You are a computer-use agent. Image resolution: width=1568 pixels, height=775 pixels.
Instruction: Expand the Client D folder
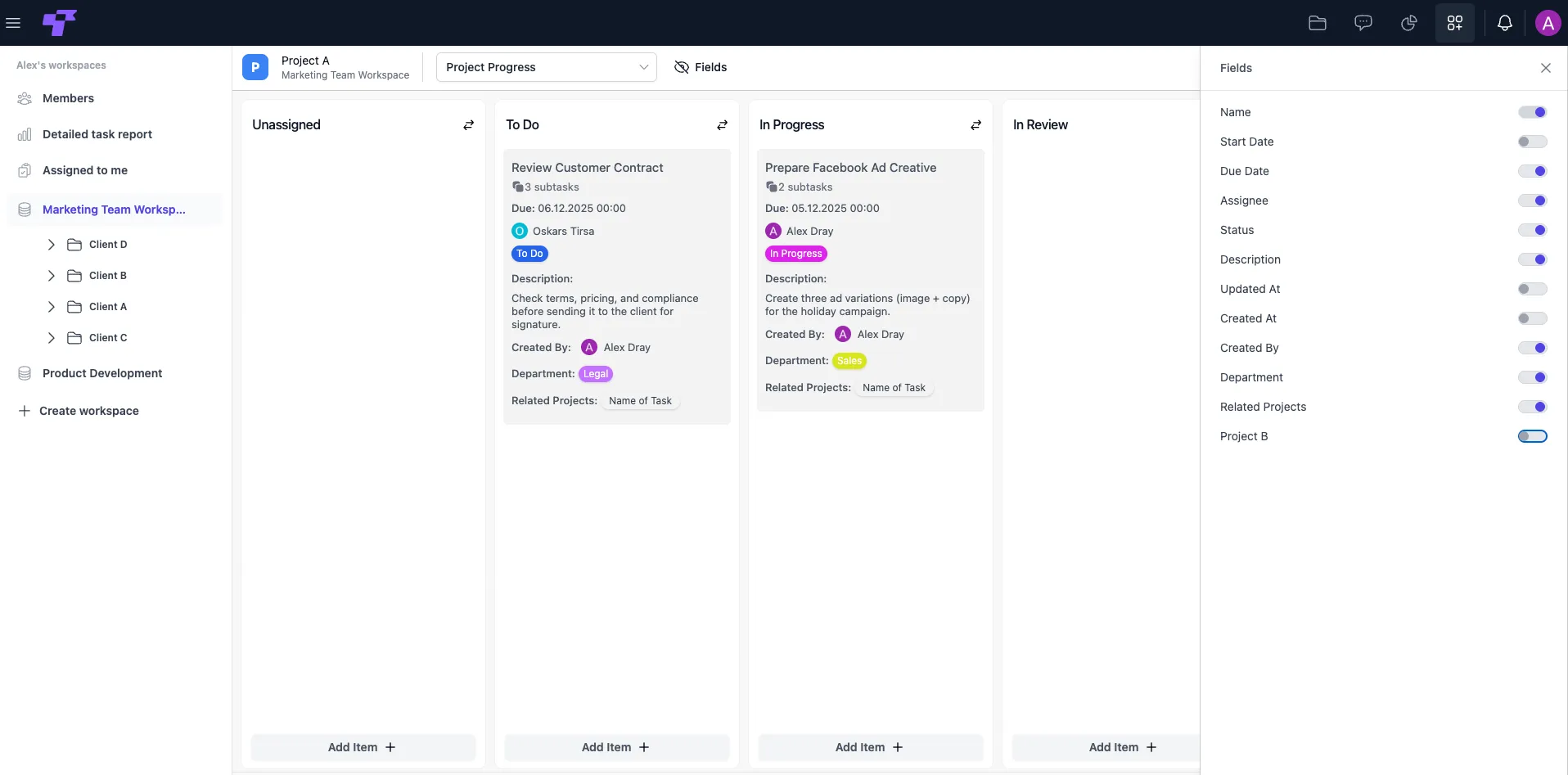52,245
